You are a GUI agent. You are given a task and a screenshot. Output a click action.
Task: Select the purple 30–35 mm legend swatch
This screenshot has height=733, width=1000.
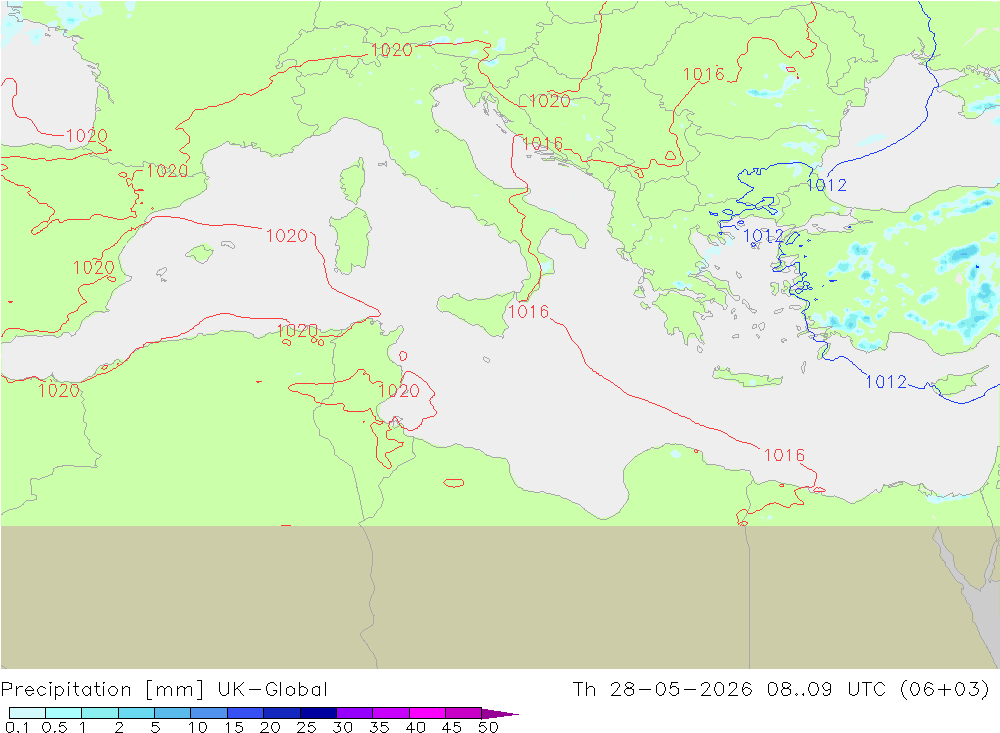(x=355, y=713)
